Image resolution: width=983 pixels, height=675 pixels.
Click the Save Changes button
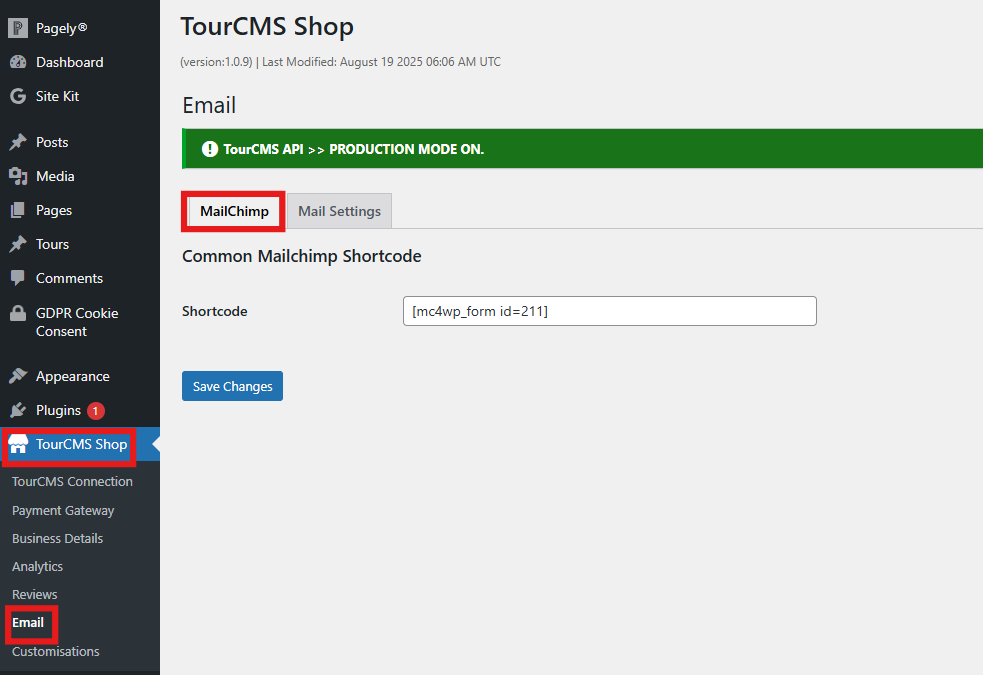tap(232, 386)
